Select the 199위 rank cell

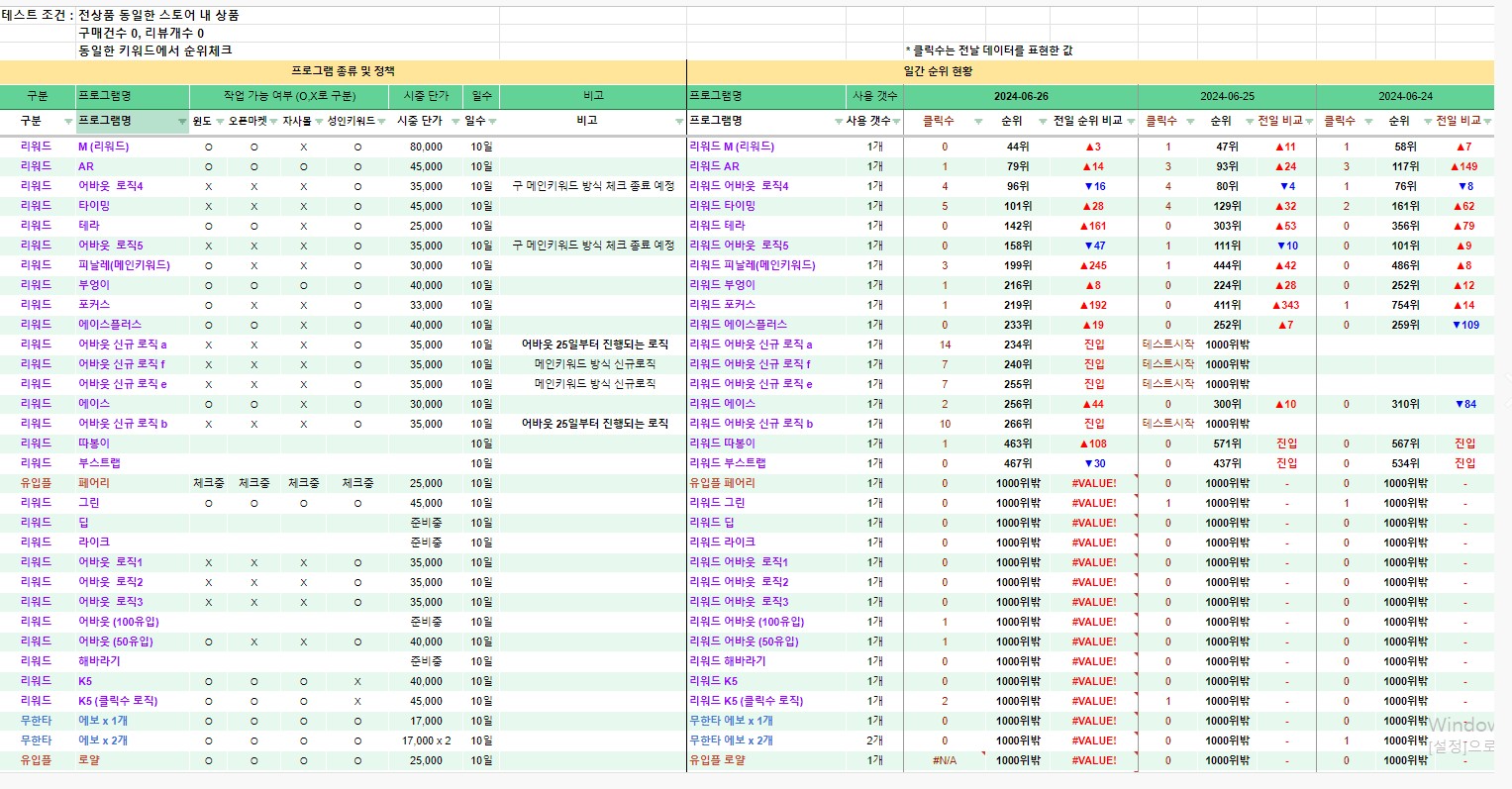pos(1018,265)
